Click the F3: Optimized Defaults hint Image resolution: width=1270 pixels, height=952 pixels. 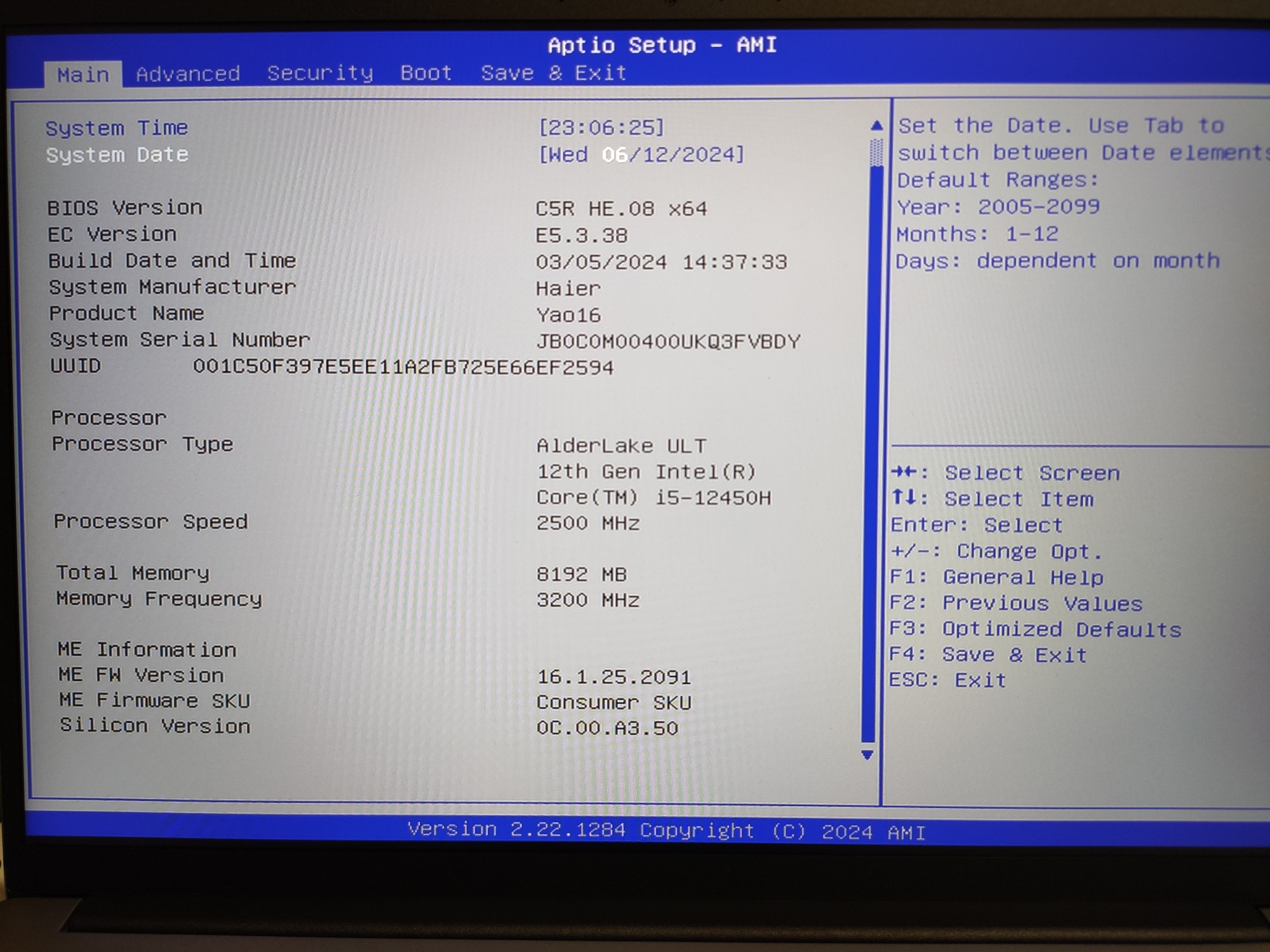click(x=1035, y=629)
